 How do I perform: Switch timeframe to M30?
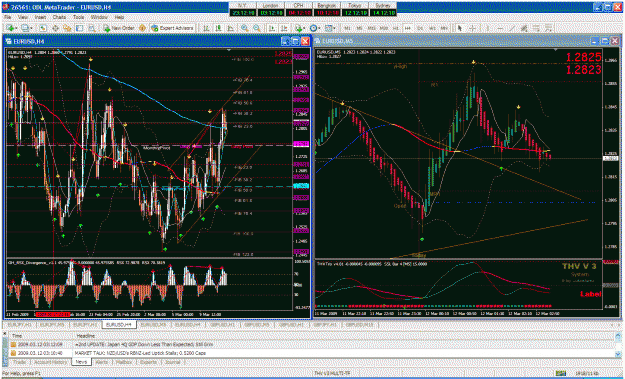click(384, 28)
